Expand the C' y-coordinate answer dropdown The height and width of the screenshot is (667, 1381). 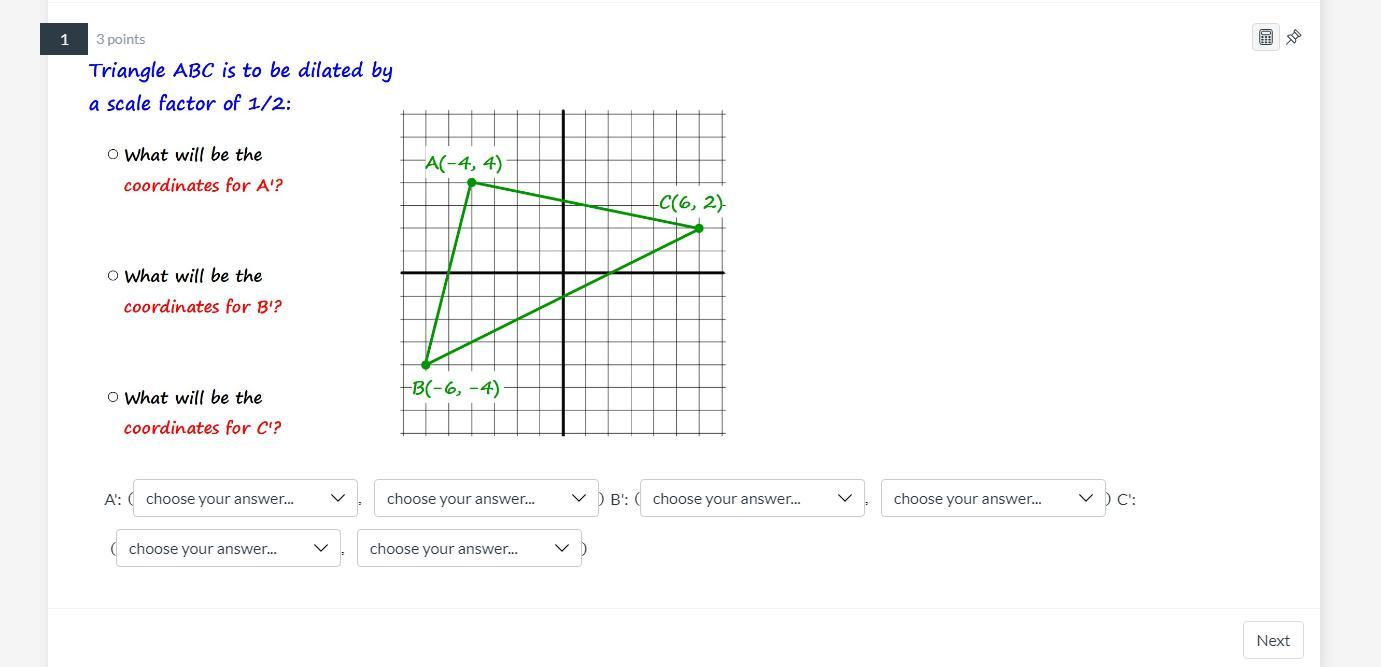pos(469,548)
